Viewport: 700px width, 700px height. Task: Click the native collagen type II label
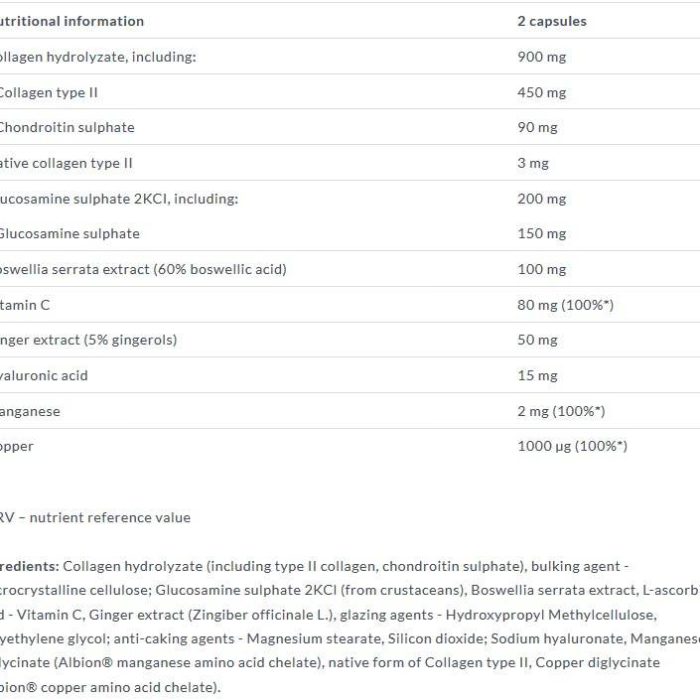pyautogui.click(x=66, y=163)
